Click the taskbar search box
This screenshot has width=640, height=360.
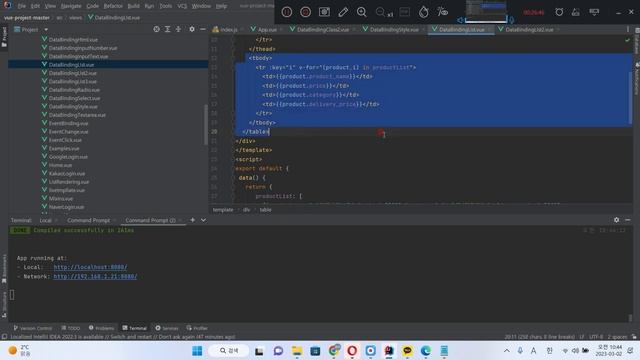[x=229, y=351]
